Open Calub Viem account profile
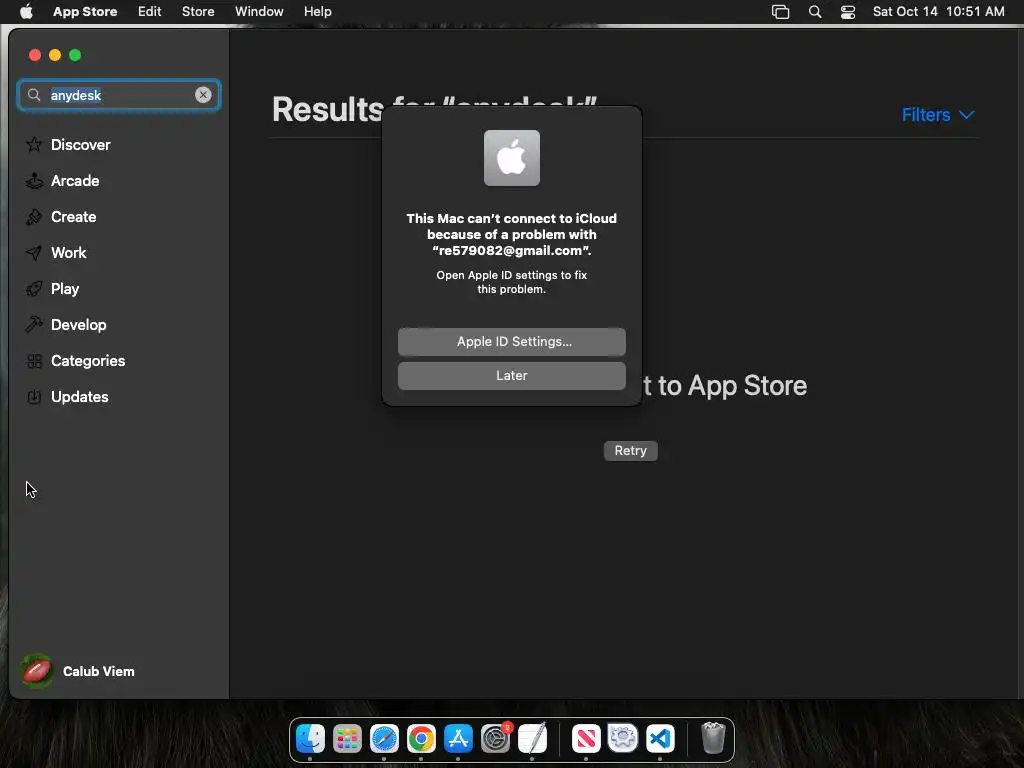Image resolution: width=1024 pixels, height=768 pixels. click(x=77, y=671)
